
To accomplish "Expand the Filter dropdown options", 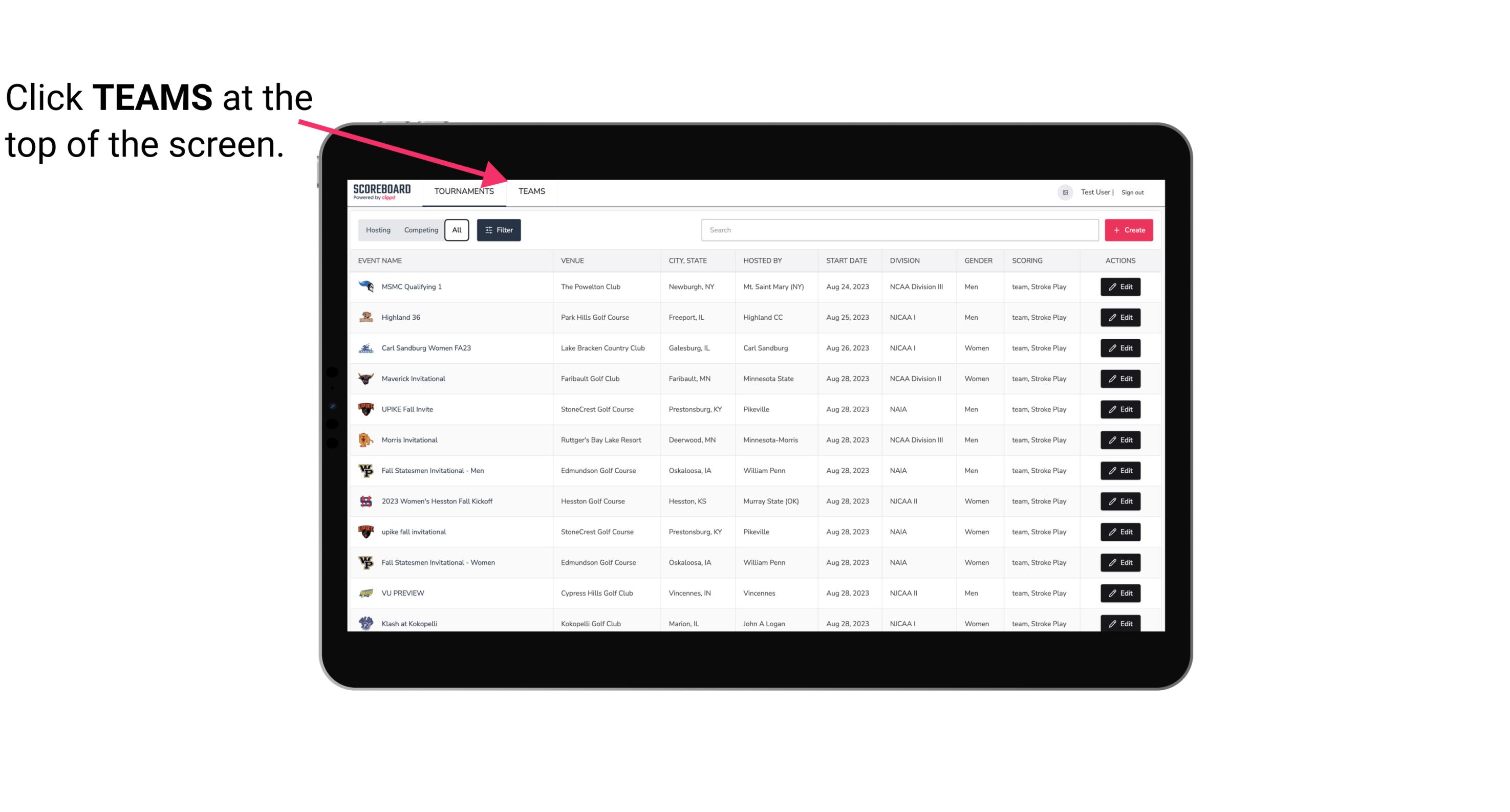I will pos(498,230).
